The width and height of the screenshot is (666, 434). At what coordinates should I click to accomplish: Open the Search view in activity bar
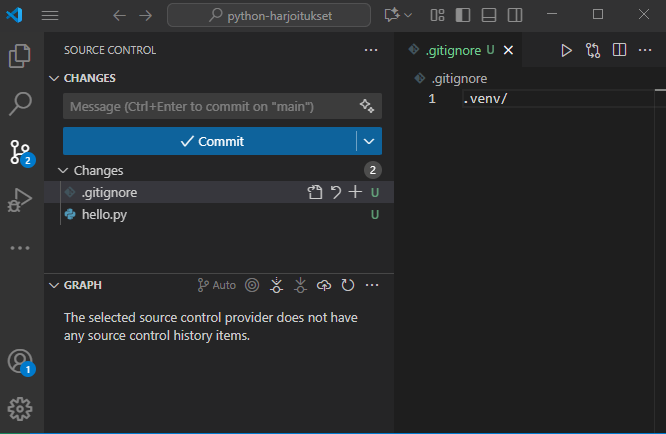coord(21,103)
